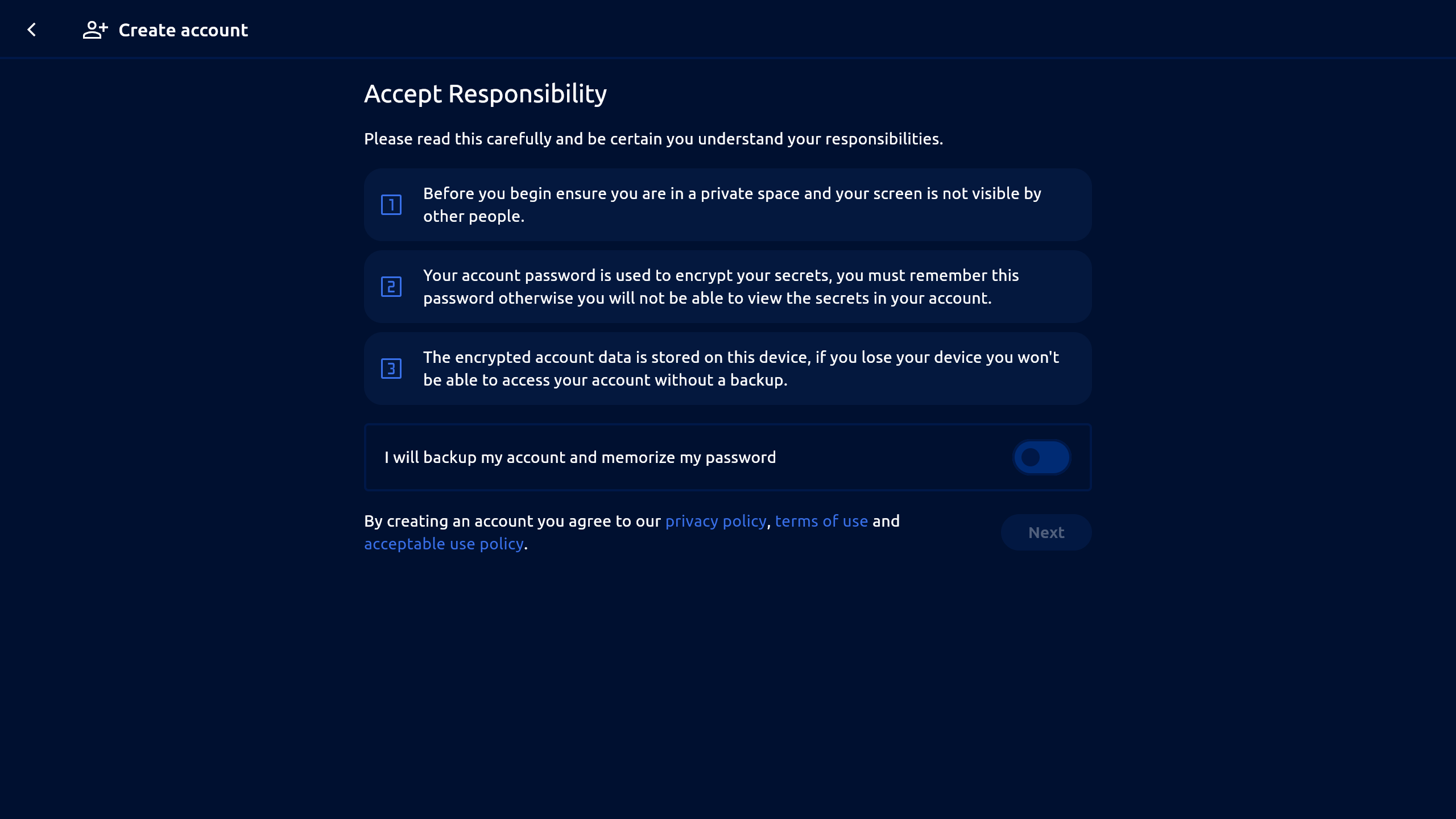Click the blank area below the agreement text
Viewport: 1456px width, 819px height.
728,682
